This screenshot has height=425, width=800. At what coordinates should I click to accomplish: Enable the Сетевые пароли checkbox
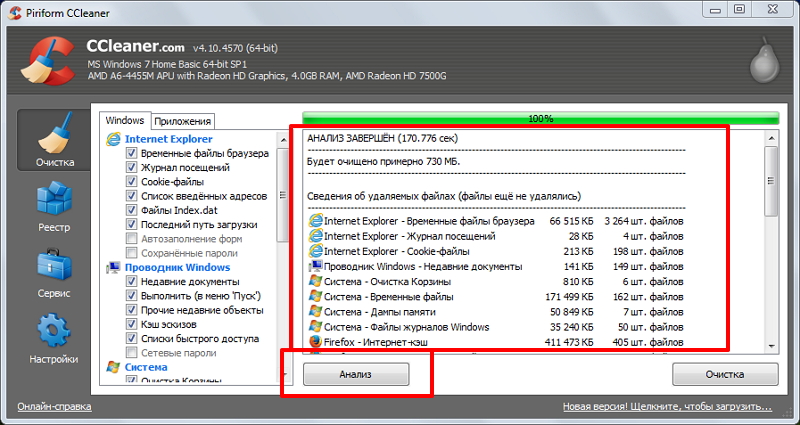pyautogui.click(x=132, y=353)
